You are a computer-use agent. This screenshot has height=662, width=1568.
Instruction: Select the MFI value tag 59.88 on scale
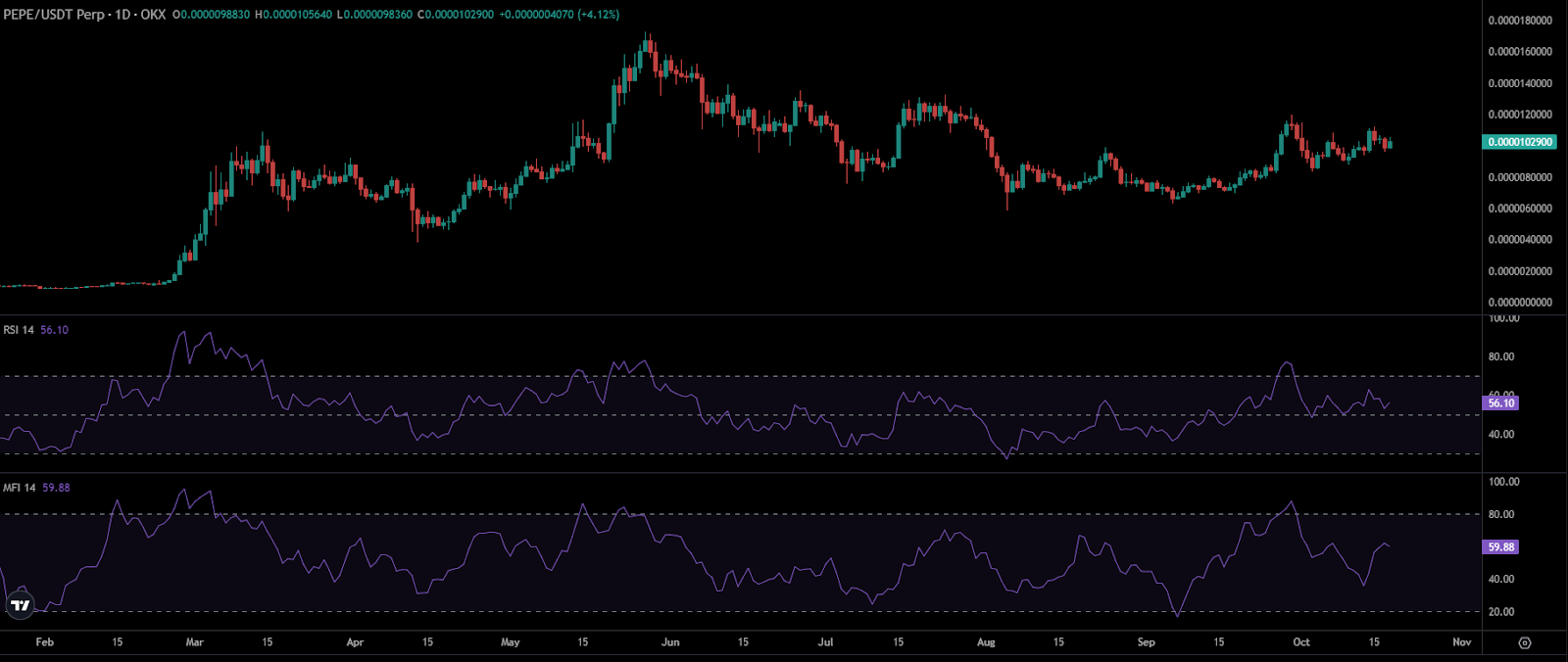(1500, 547)
